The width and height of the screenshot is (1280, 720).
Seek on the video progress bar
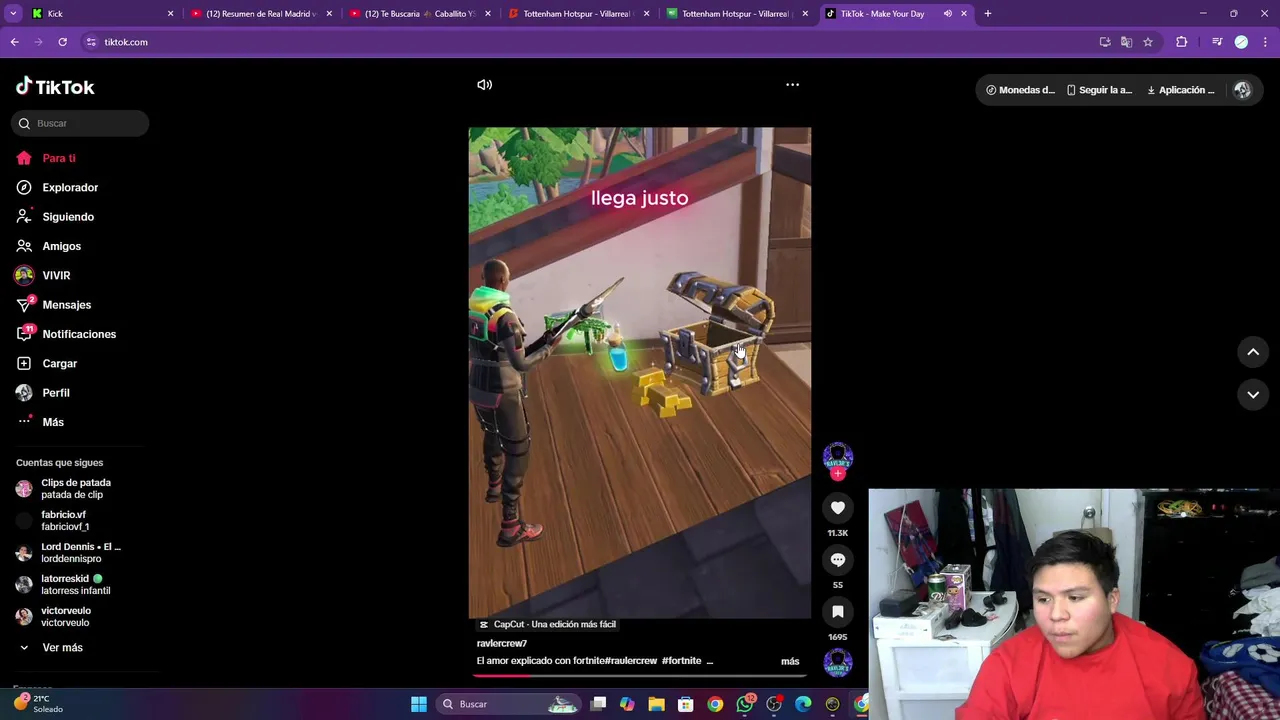[639, 676]
